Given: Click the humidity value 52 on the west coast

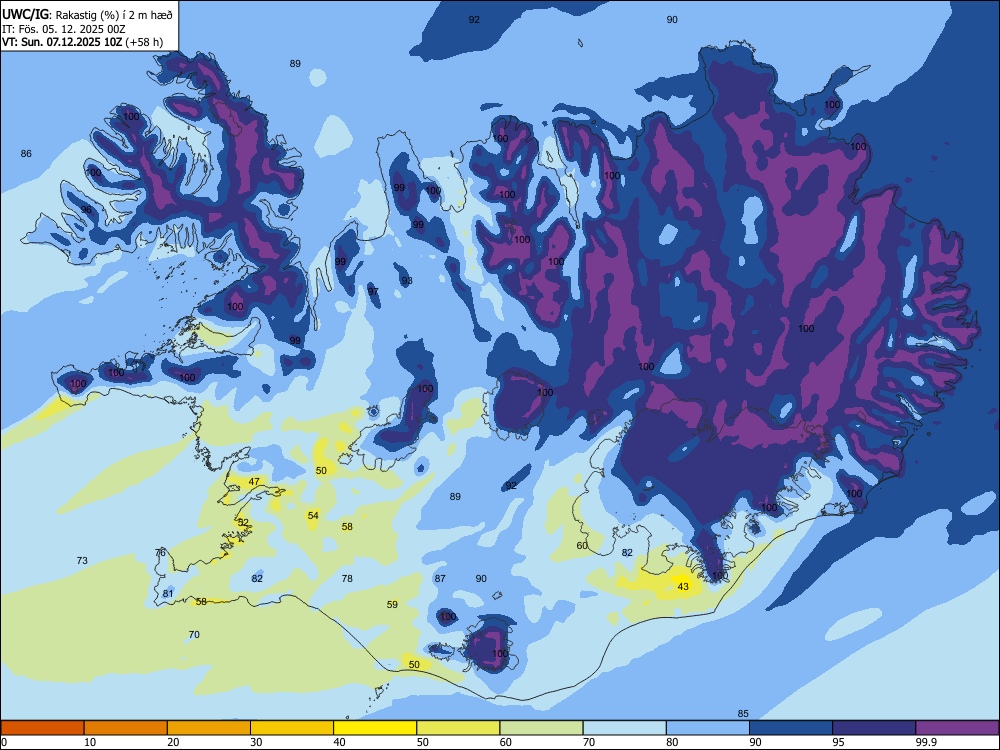Looking at the screenshot, I should tap(243, 522).
